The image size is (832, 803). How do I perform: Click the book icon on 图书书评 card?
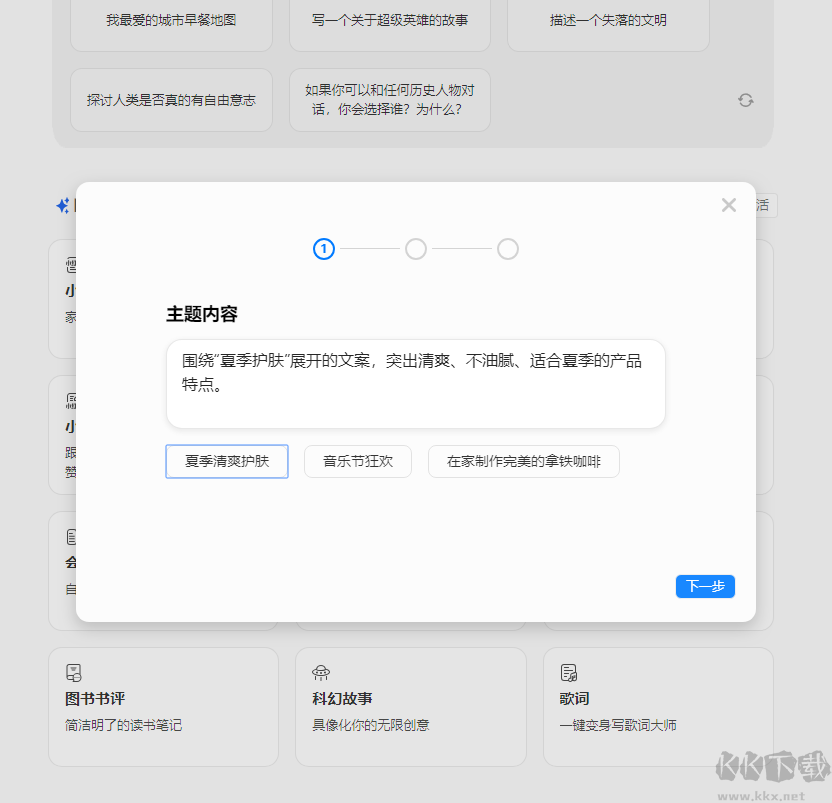(73, 672)
